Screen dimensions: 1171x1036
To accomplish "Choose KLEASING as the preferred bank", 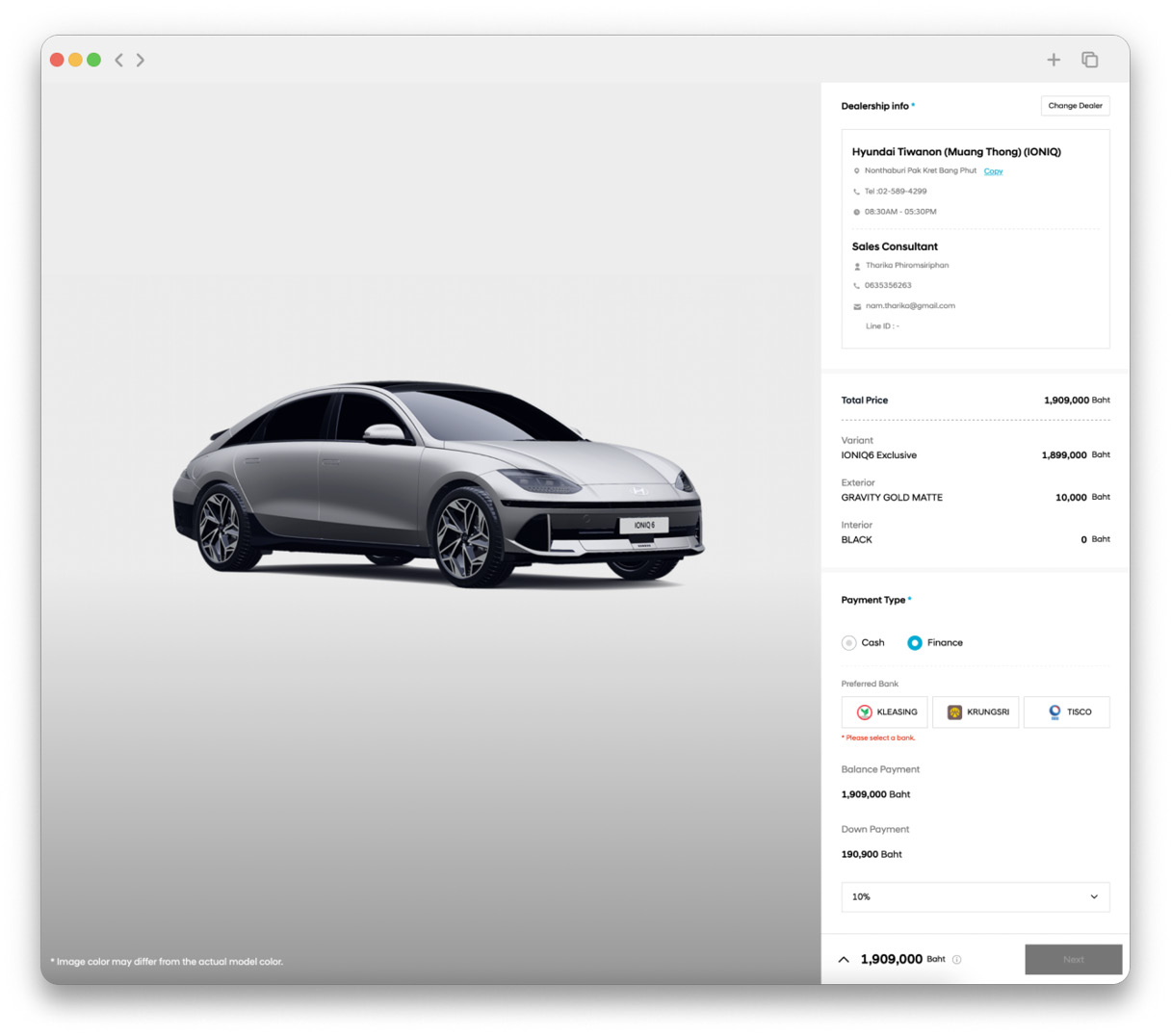I will pos(884,712).
